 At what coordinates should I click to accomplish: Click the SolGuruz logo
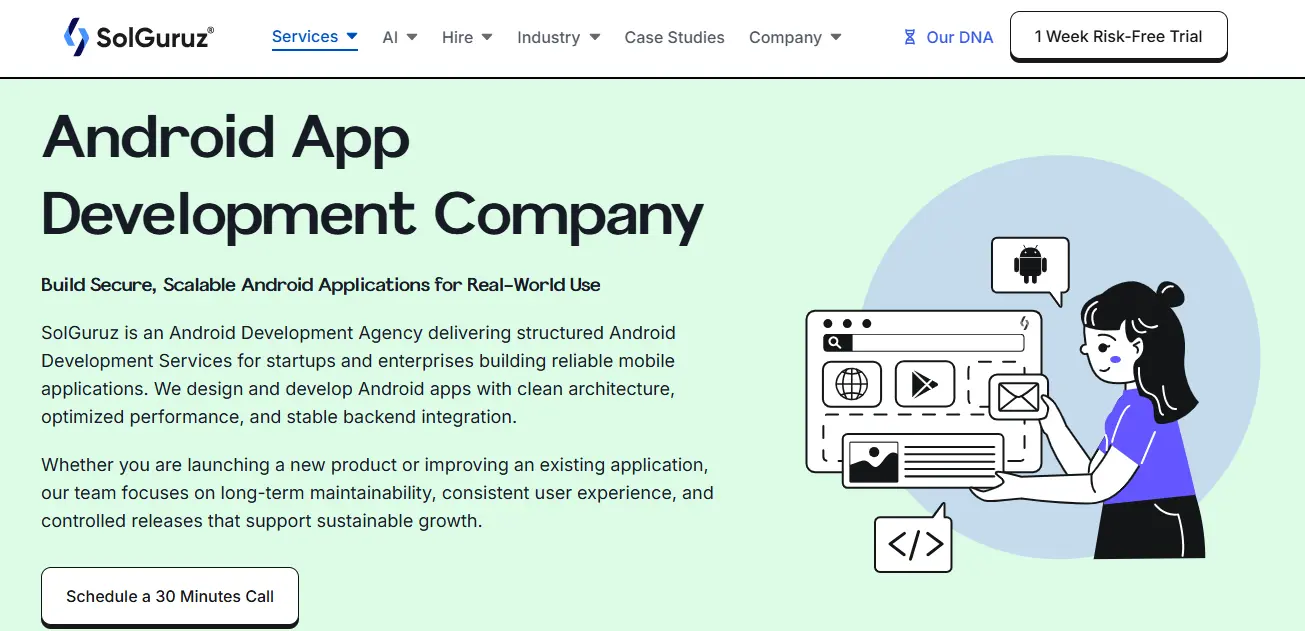[138, 37]
